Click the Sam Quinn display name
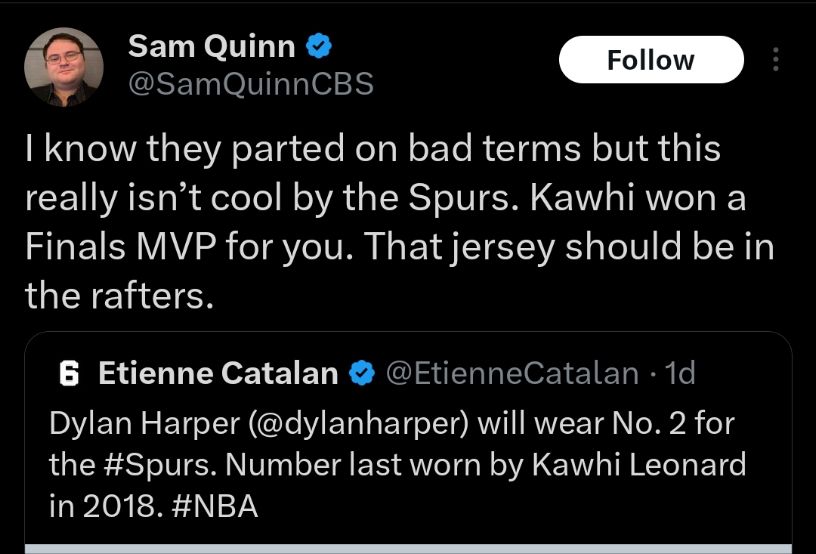Screen dimensions: 816x554 click(212, 46)
